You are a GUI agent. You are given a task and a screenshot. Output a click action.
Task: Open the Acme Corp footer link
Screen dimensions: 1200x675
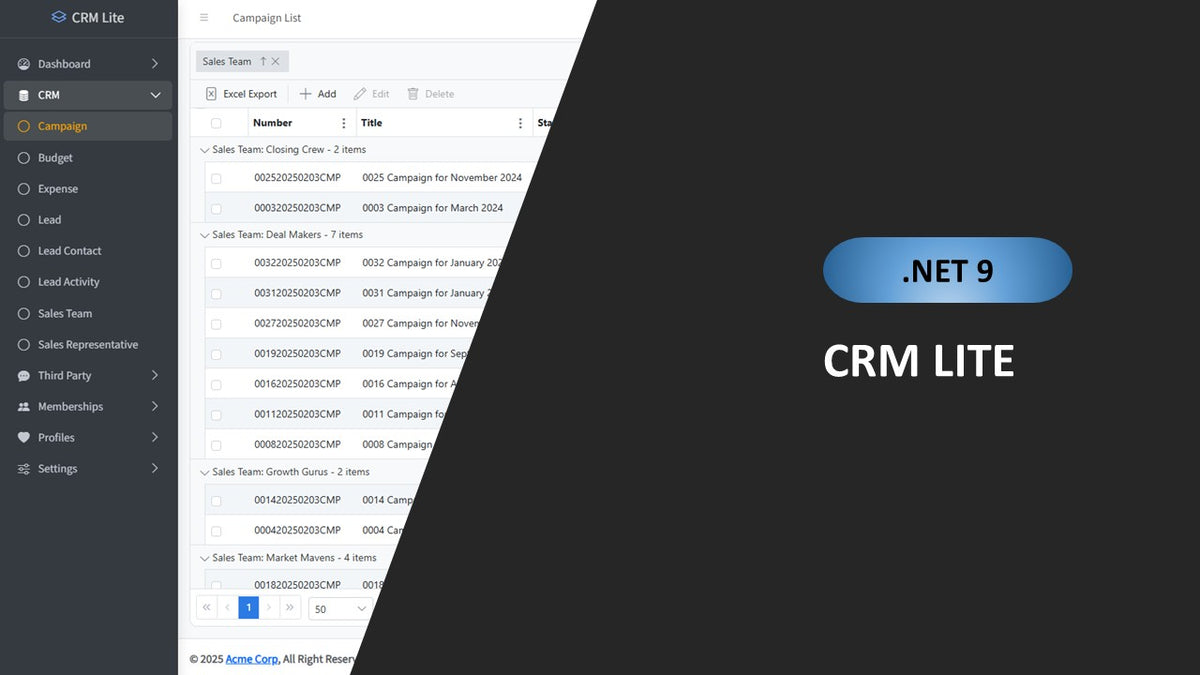[251, 659]
